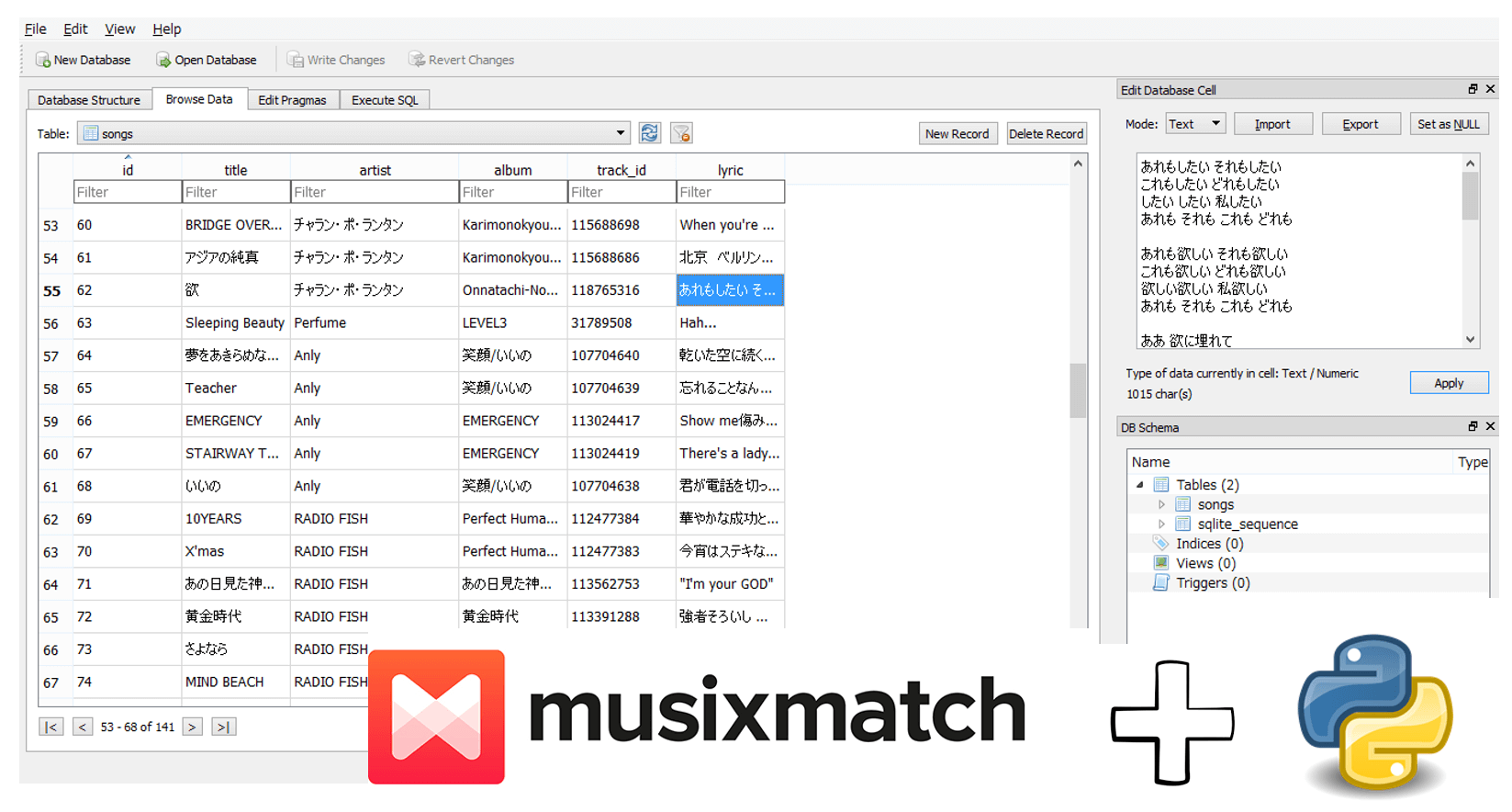Click the Export button
This screenshot has height=812, width=1512.
1361,124
